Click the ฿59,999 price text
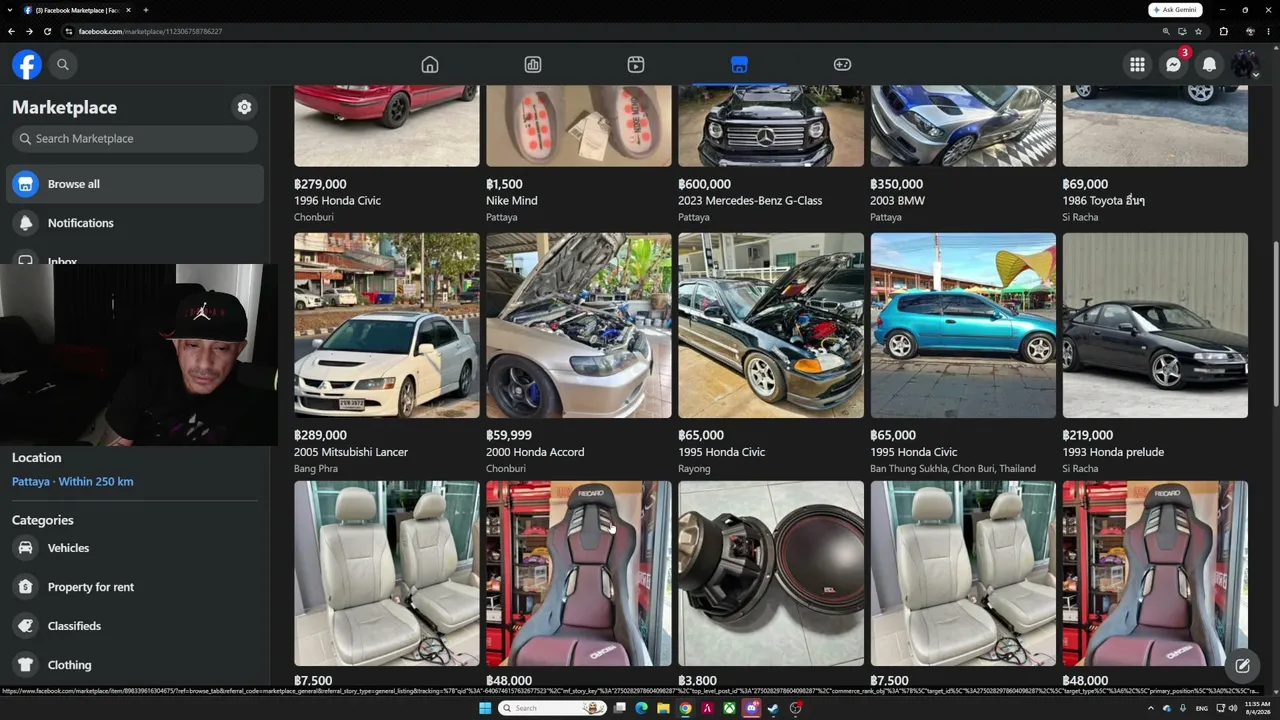Viewport: 1280px width, 720px height. click(509, 436)
